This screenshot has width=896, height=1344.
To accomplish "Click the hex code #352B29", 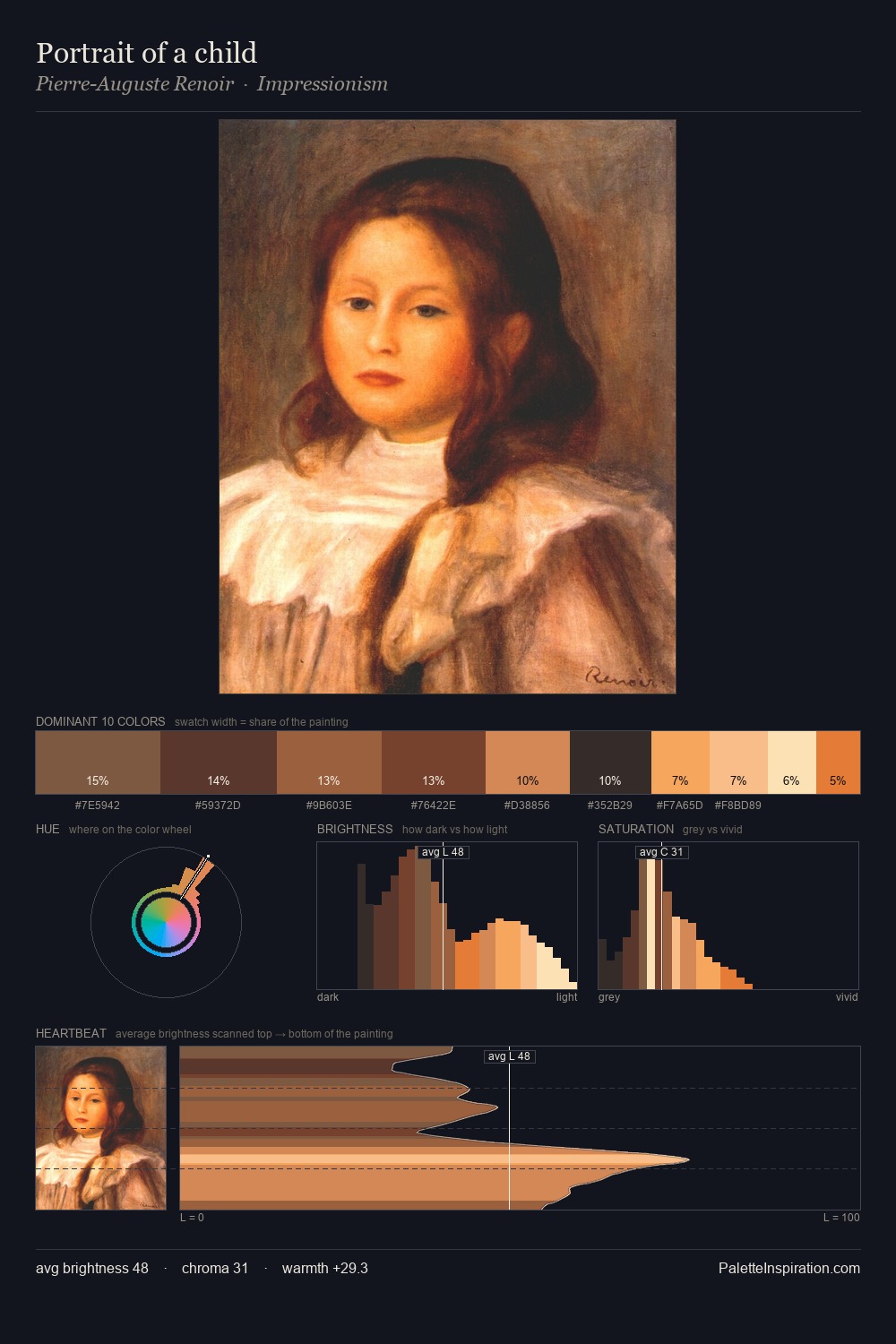I will pyautogui.click(x=610, y=806).
